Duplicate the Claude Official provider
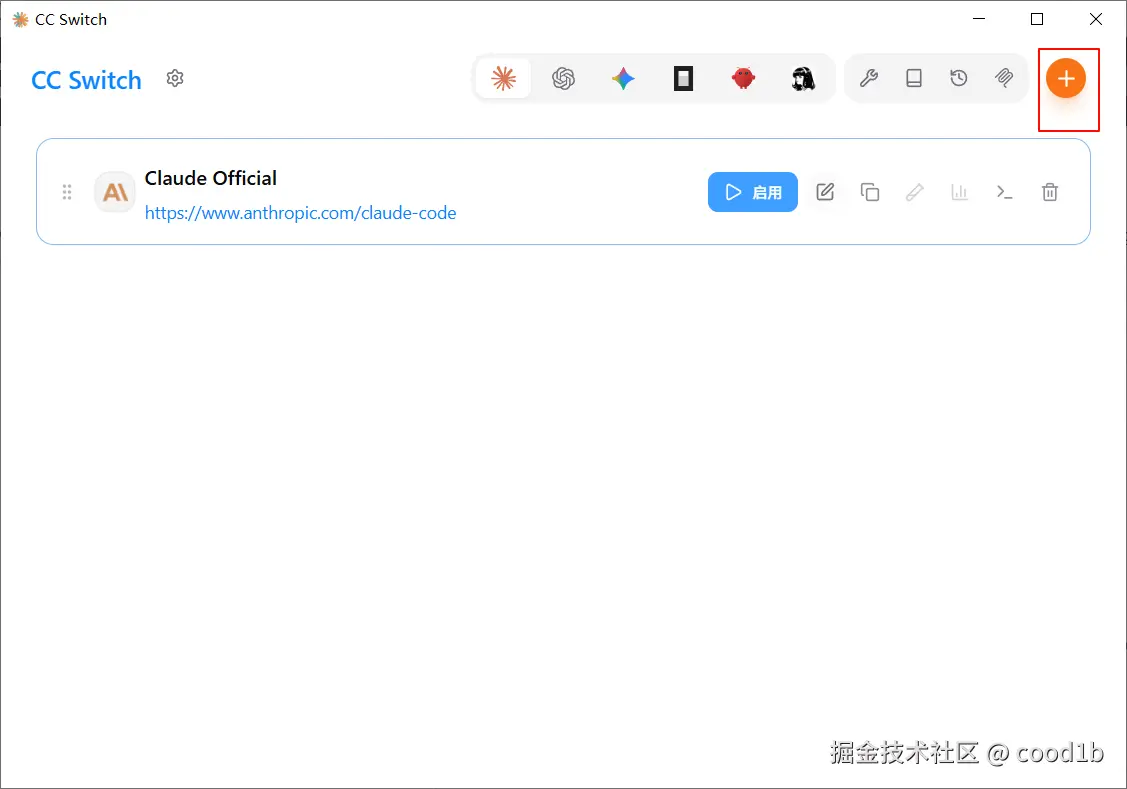The width and height of the screenshot is (1127, 789). [x=870, y=192]
